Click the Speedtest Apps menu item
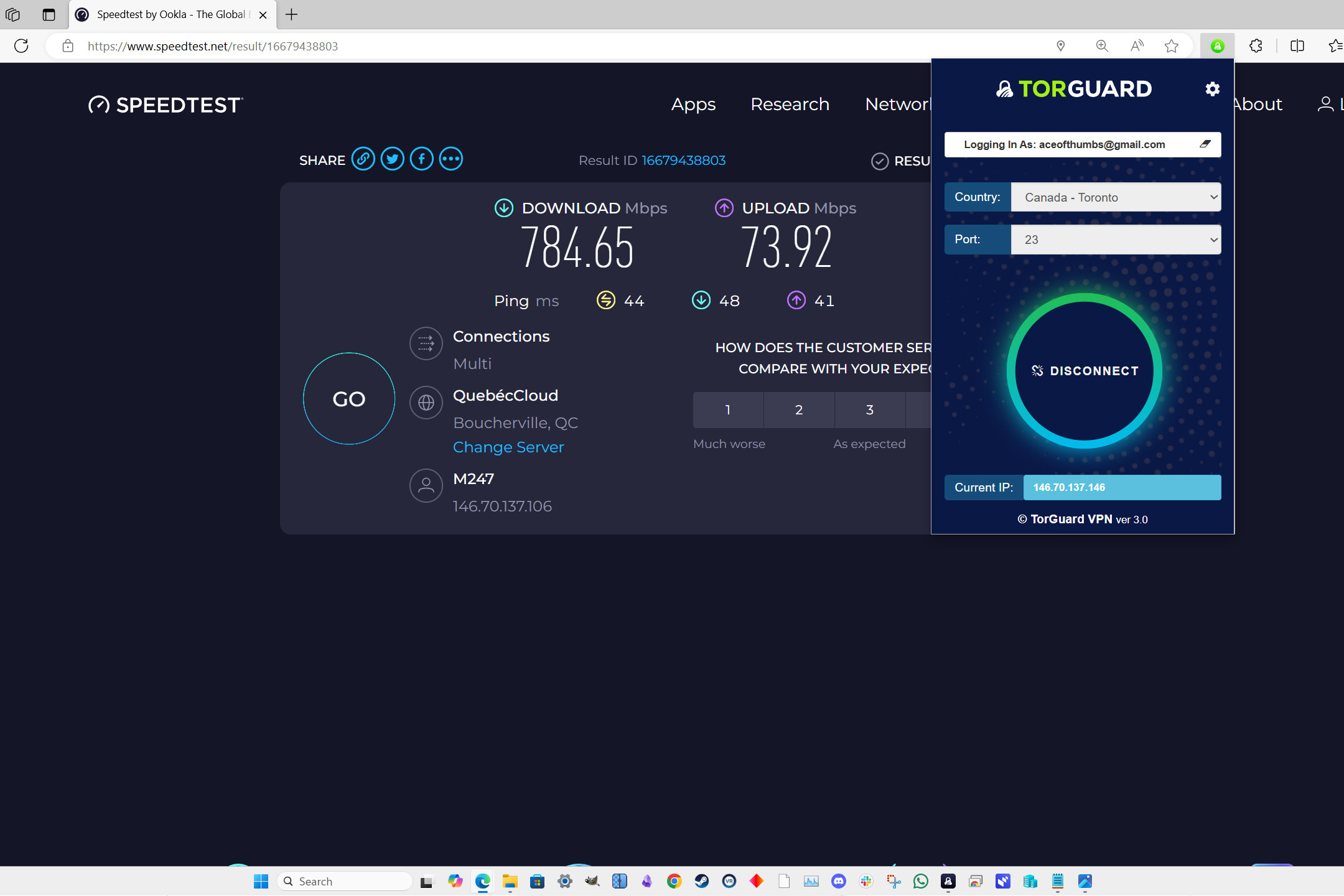Screen dimensions: 1344x896 [693, 103]
